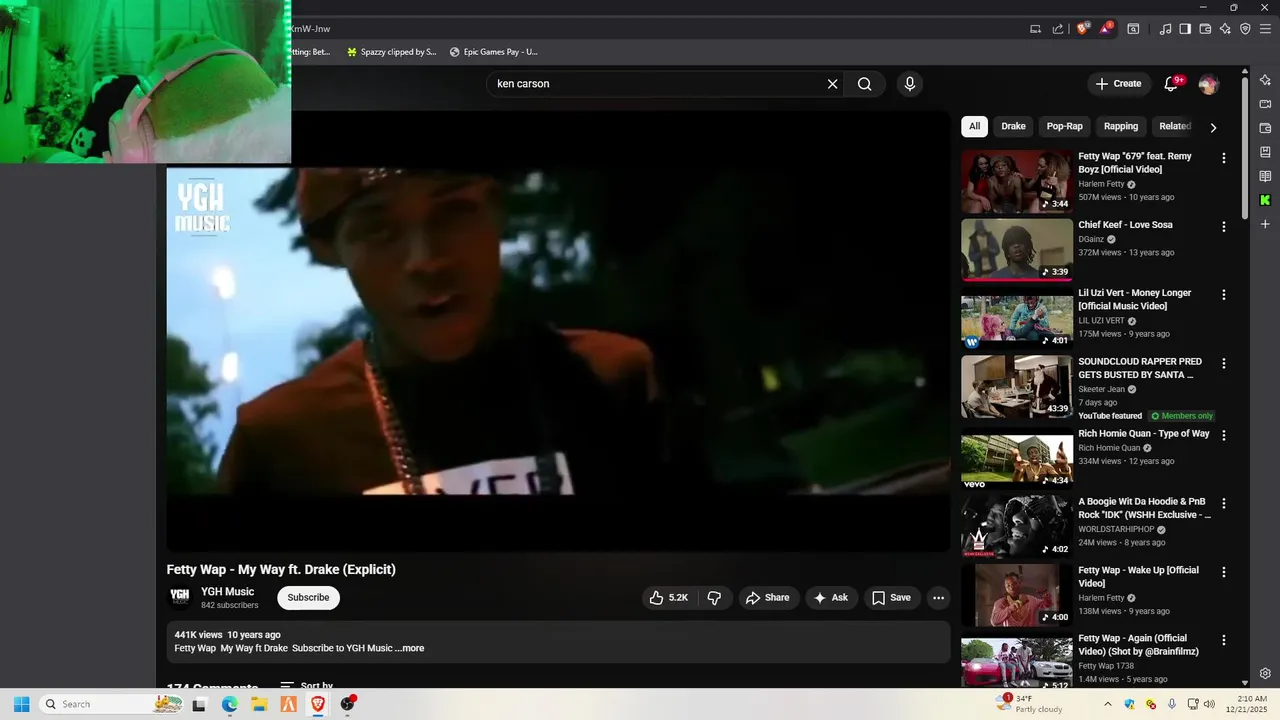Select the All filter chip
1280x720 pixels.
point(974,126)
